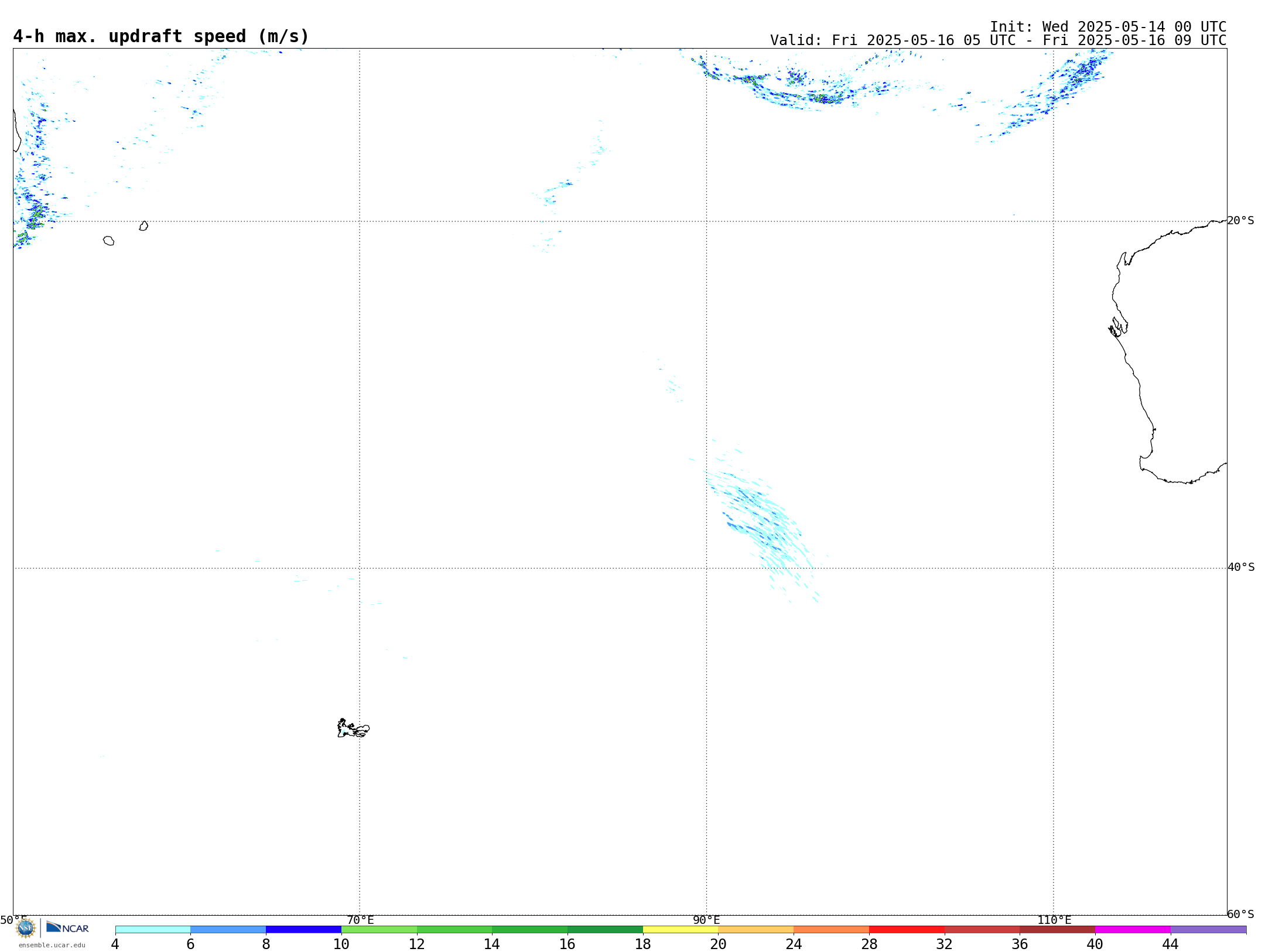Viewport: 1265px width, 952px height.
Task: Click the NCAR logo
Action: (67, 927)
